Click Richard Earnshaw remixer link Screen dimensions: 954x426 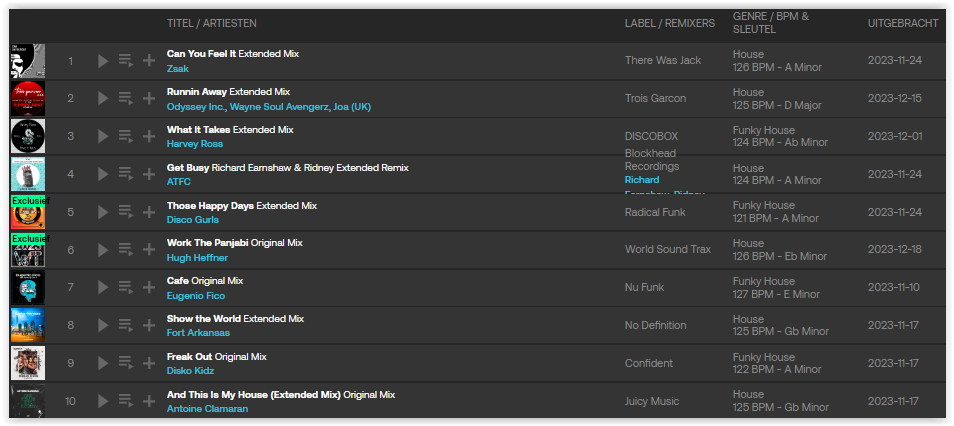(642, 180)
